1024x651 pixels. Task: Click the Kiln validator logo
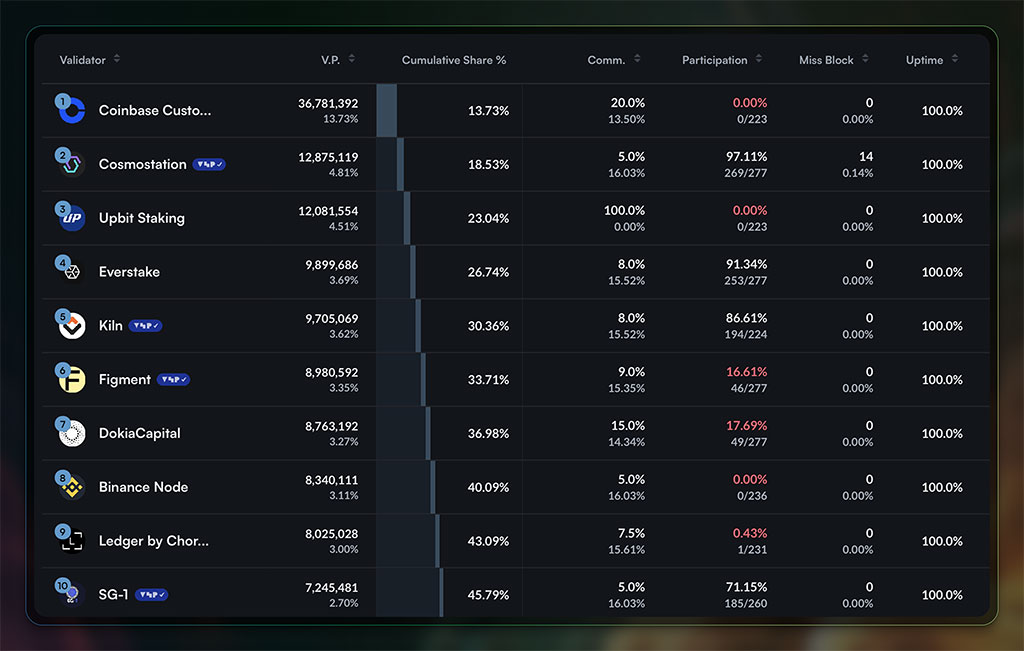click(x=72, y=326)
